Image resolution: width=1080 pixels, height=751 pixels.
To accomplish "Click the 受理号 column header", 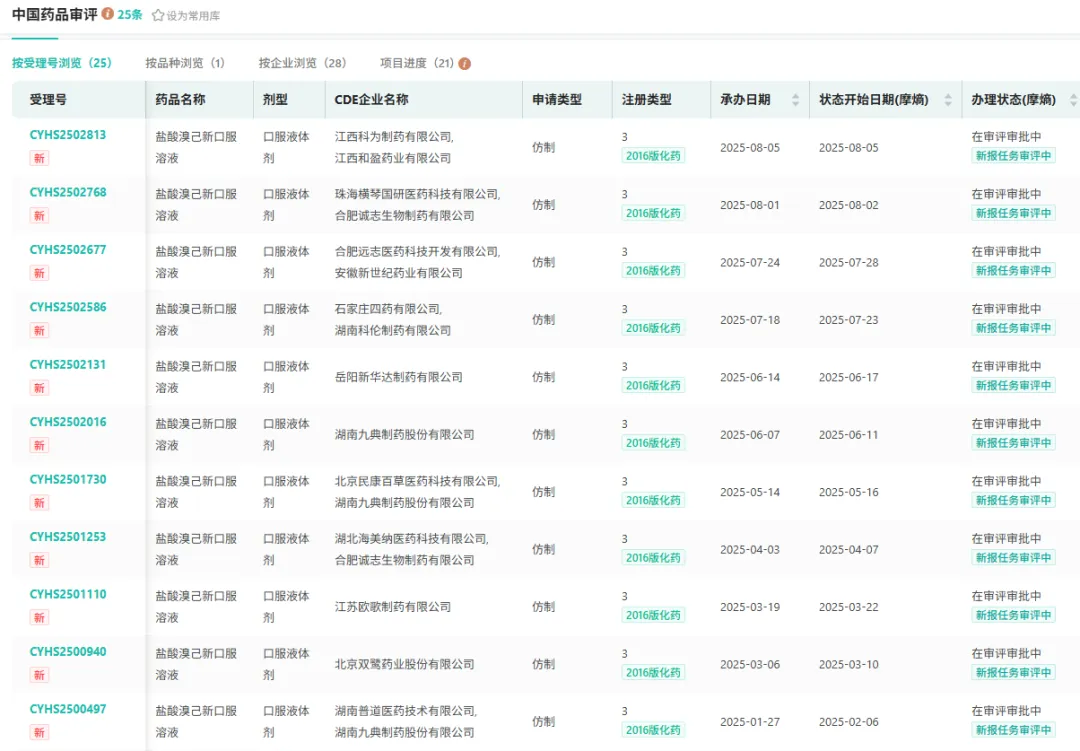I will coord(49,100).
